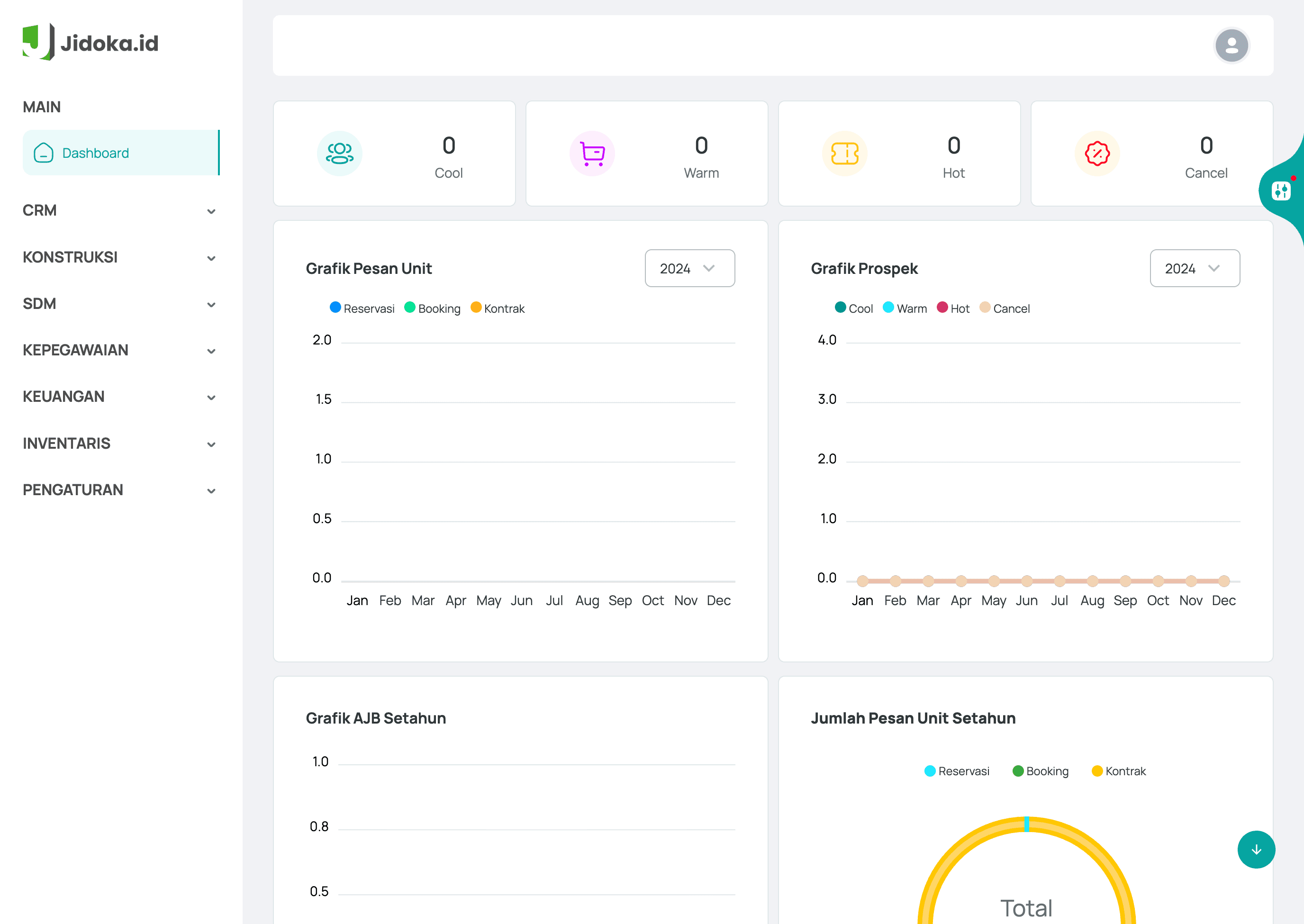Toggle Reservasi in Jumlah Pesan Unit donut legend
Image resolution: width=1304 pixels, height=924 pixels.
point(957,771)
